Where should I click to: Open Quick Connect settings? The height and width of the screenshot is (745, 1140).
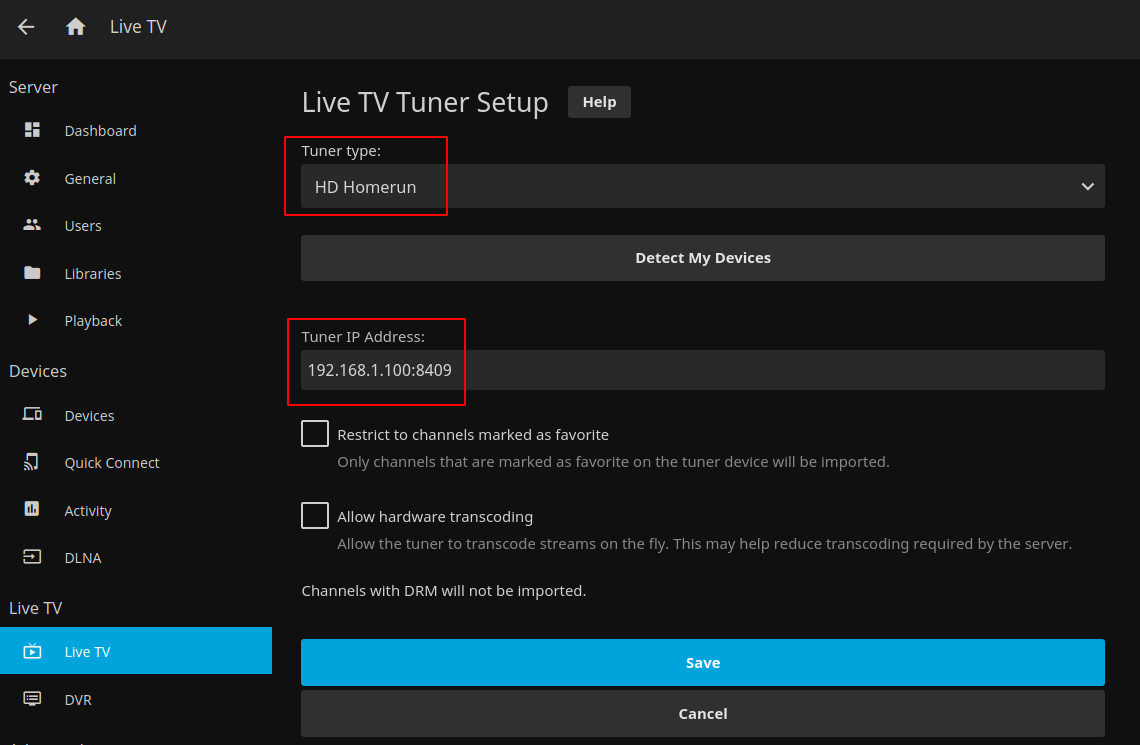point(136,463)
